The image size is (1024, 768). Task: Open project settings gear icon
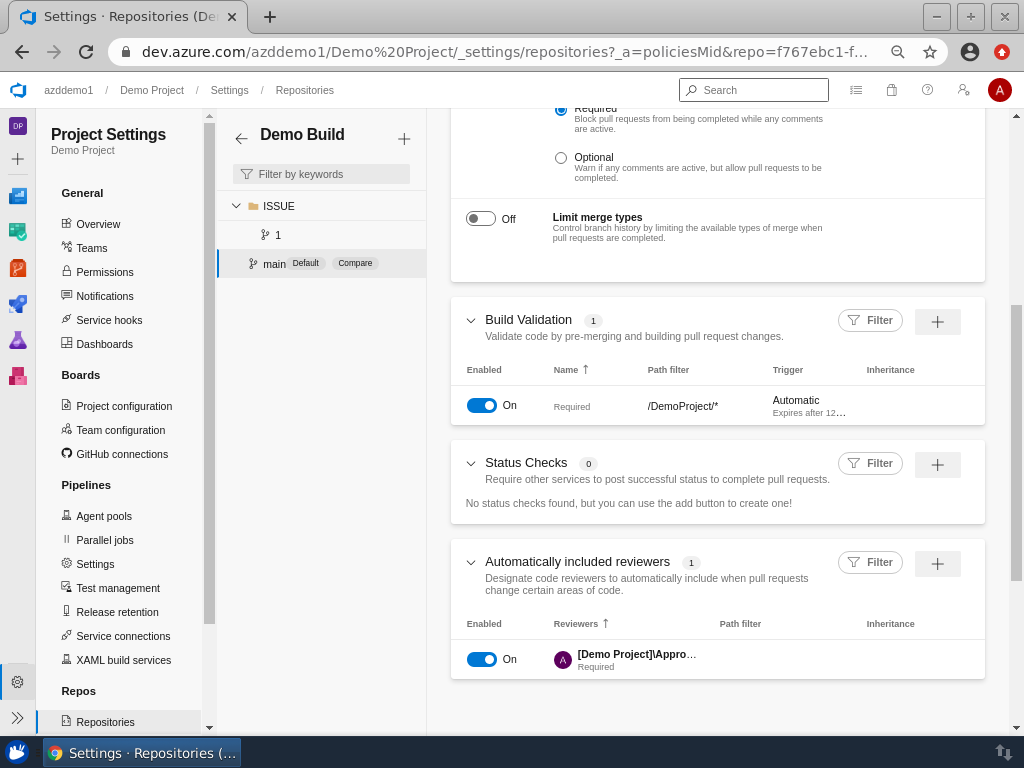pos(18,682)
